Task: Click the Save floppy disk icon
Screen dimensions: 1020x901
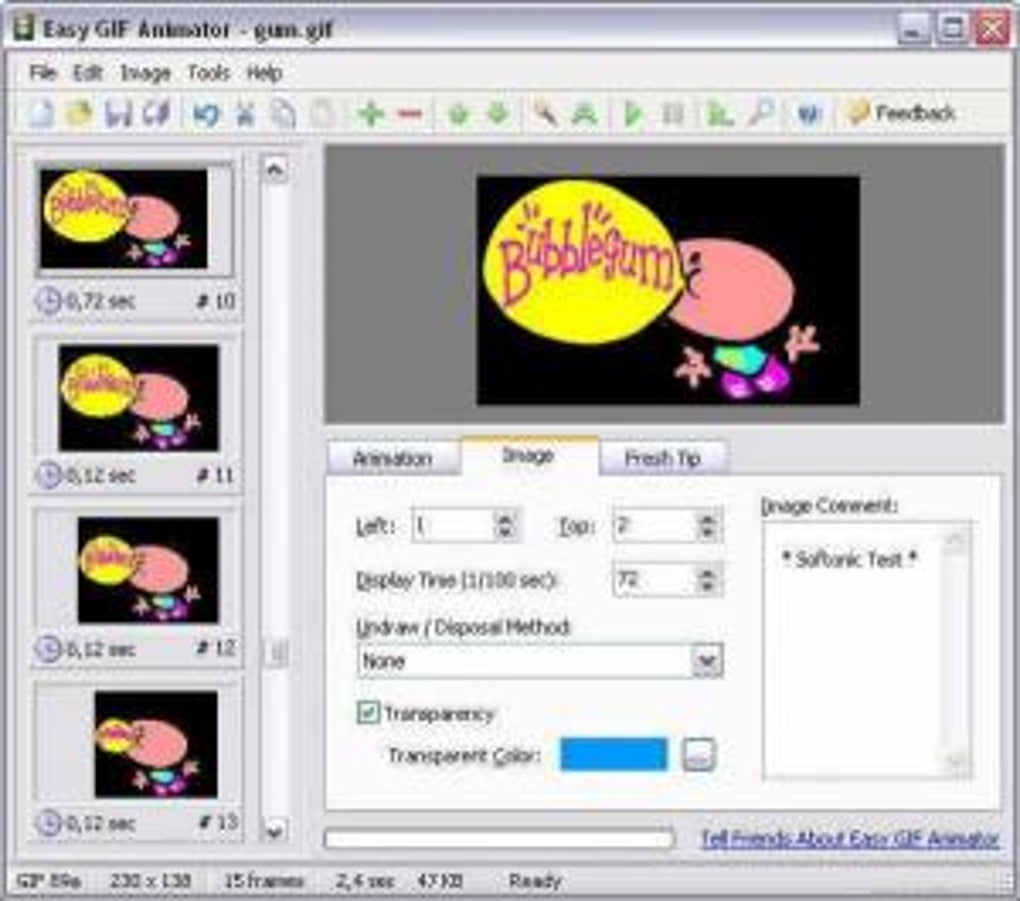Action: (x=118, y=114)
